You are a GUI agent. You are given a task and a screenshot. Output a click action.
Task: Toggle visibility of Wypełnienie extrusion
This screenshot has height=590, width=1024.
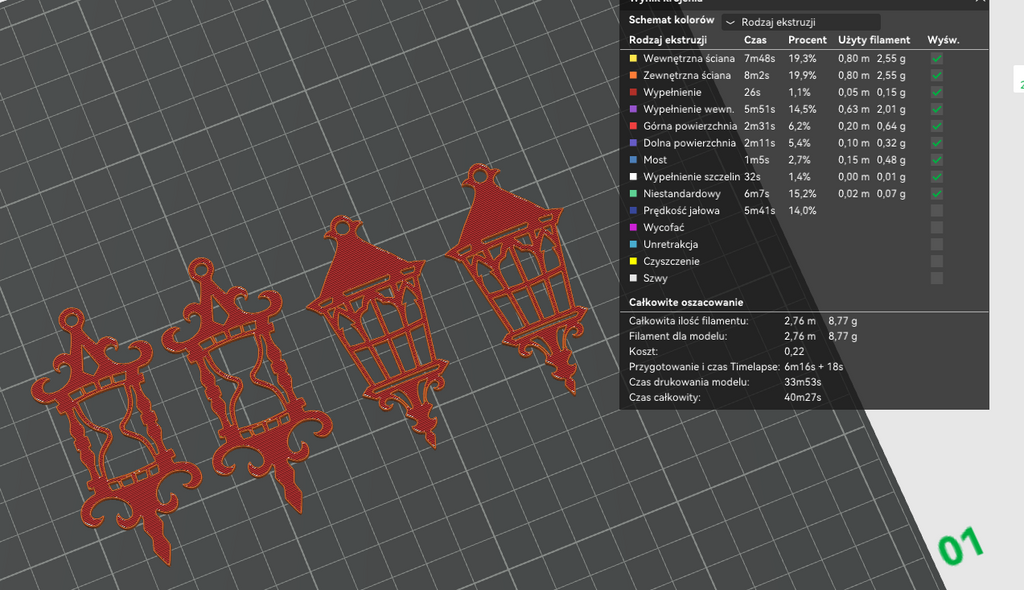(x=936, y=92)
